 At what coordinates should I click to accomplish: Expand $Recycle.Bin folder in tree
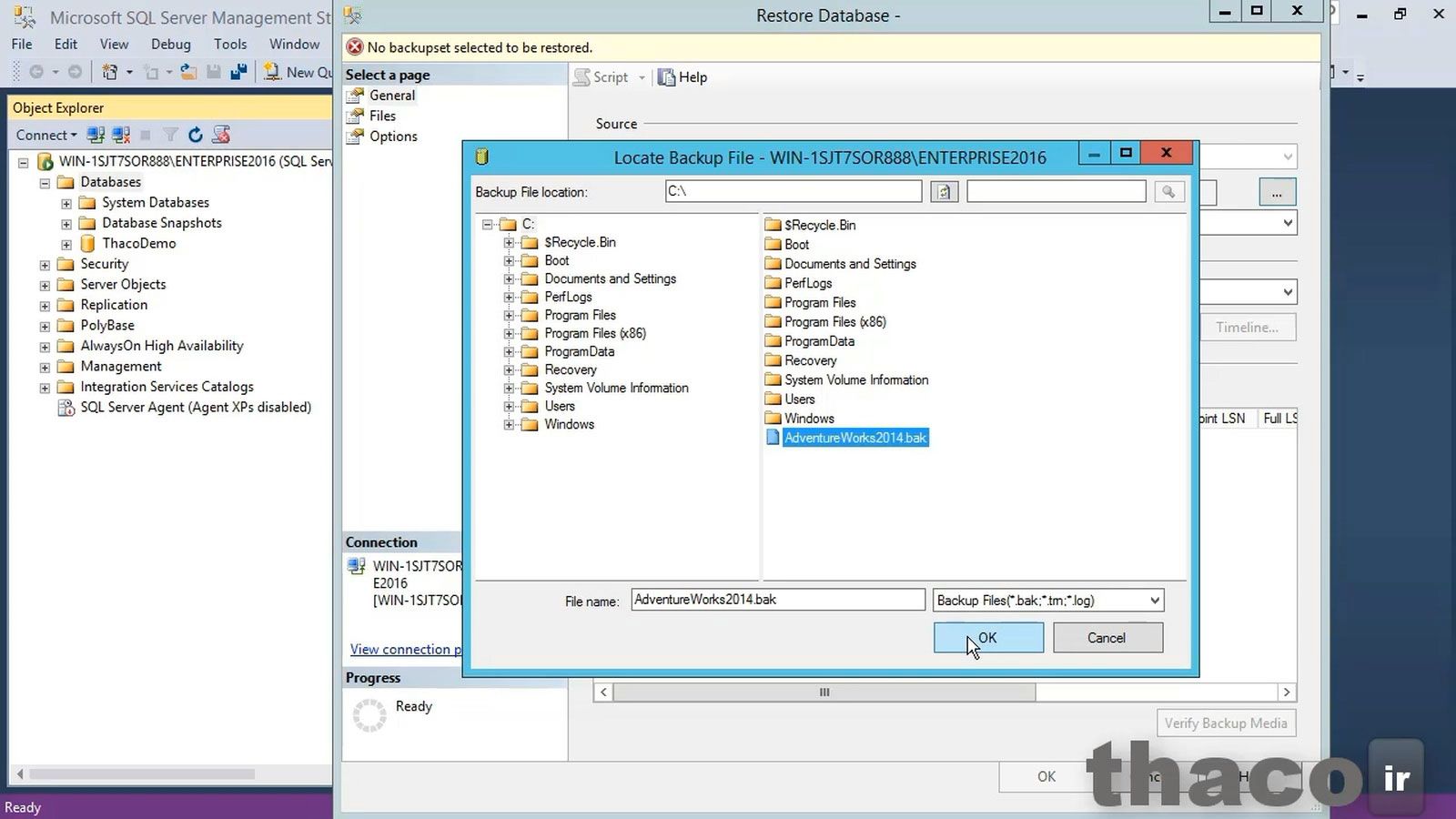click(x=510, y=242)
